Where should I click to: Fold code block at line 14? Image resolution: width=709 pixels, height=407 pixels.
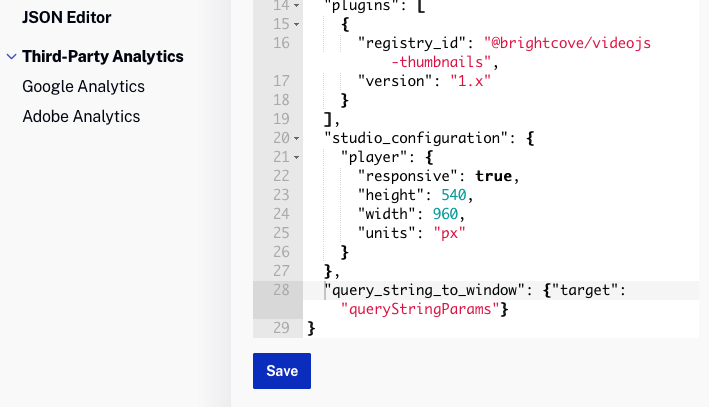tap(297, 5)
